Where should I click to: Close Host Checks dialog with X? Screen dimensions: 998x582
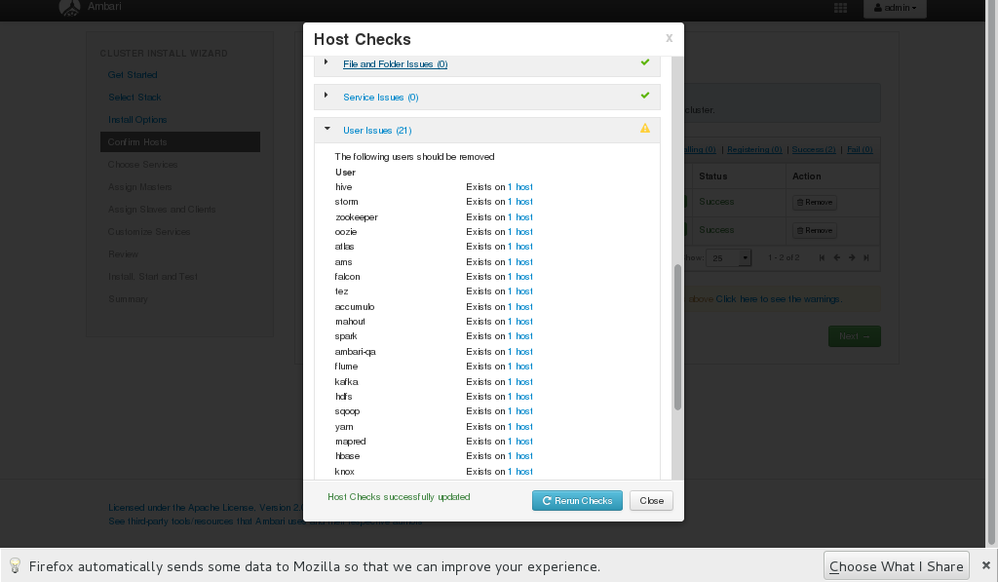click(x=669, y=38)
